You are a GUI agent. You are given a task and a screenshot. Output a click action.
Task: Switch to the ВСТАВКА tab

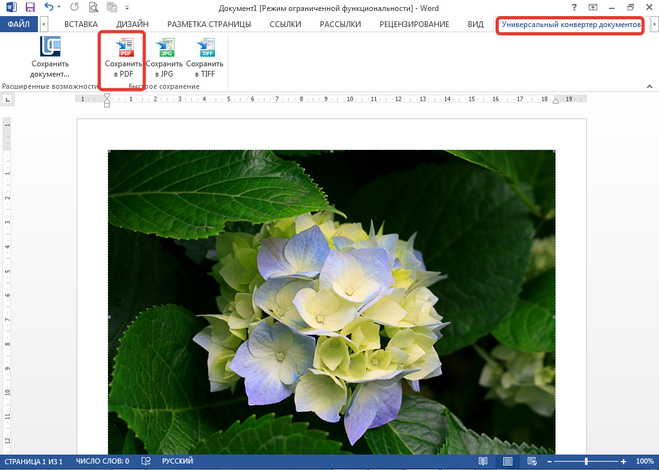(81, 24)
